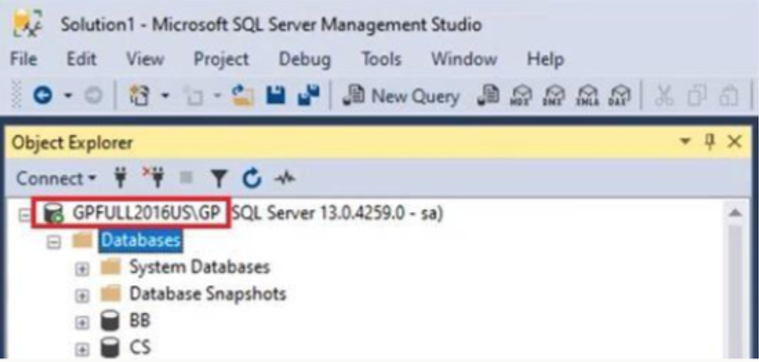The width and height of the screenshot is (759, 362).
Task: Click the Object Explorer filter funnel icon
Action: point(219,179)
